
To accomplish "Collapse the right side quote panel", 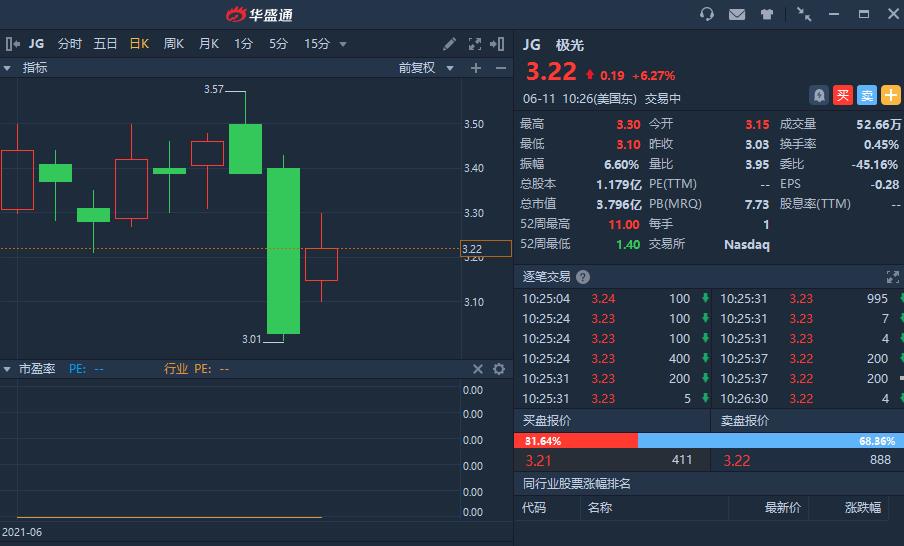I will [497, 44].
